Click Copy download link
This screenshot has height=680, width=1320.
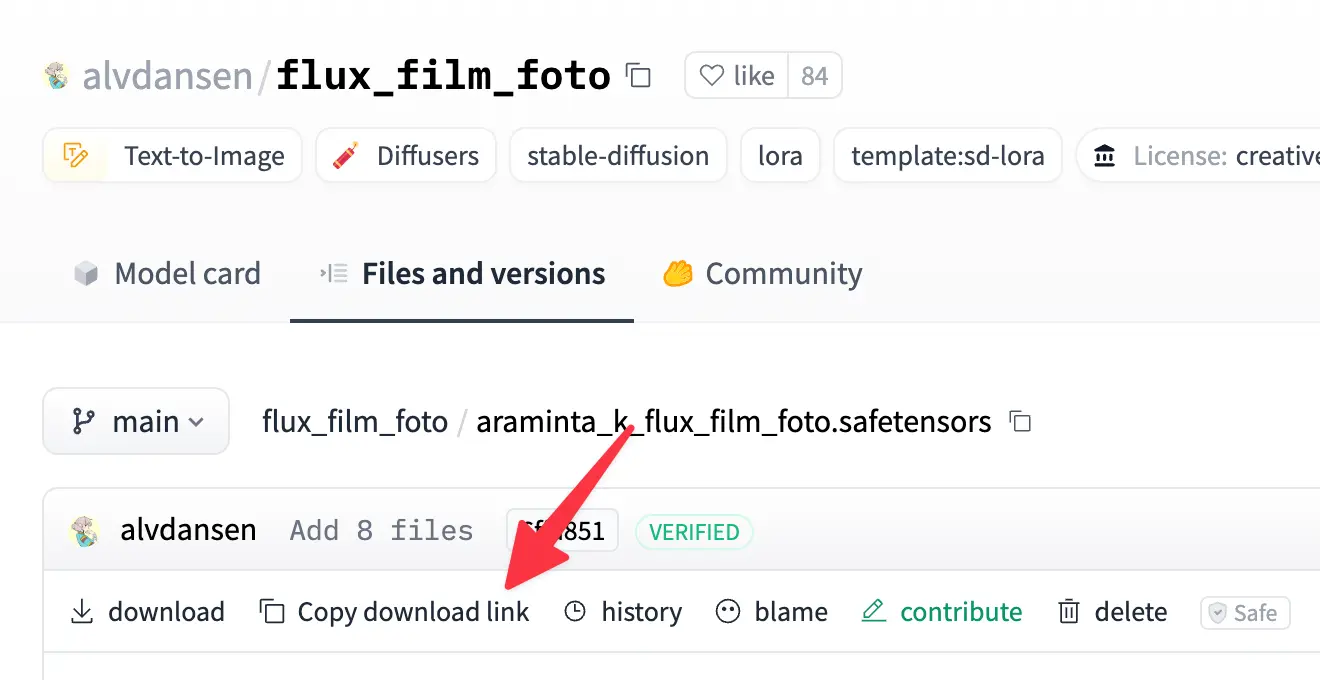394,612
